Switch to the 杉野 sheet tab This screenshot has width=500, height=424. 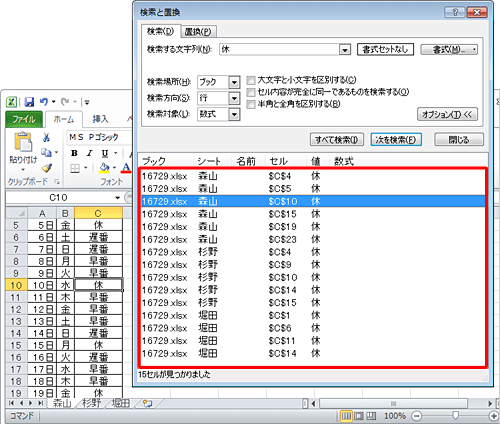(x=92, y=403)
